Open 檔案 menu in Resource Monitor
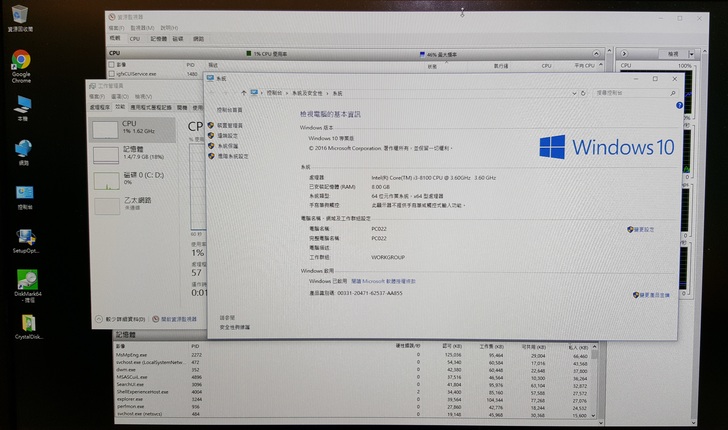Screen dimensions: 728x430 (x=116, y=28)
